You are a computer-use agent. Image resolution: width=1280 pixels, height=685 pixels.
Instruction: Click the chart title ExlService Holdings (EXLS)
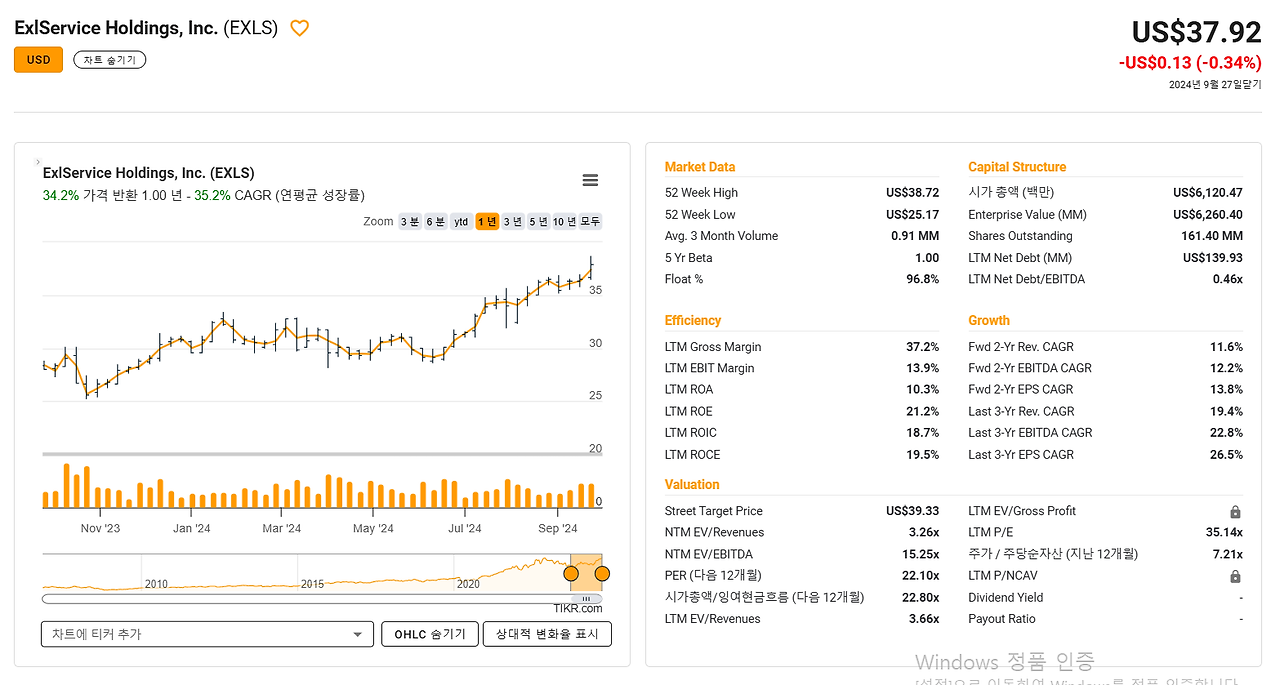tap(149, 173)
